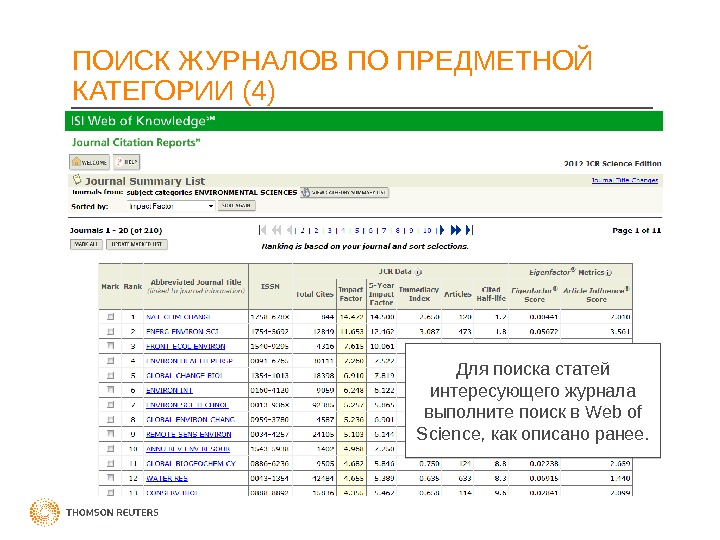Open the rank 1 NAT CLIM CHANGE journal link
720x540 pixels.
click(178, 317)
